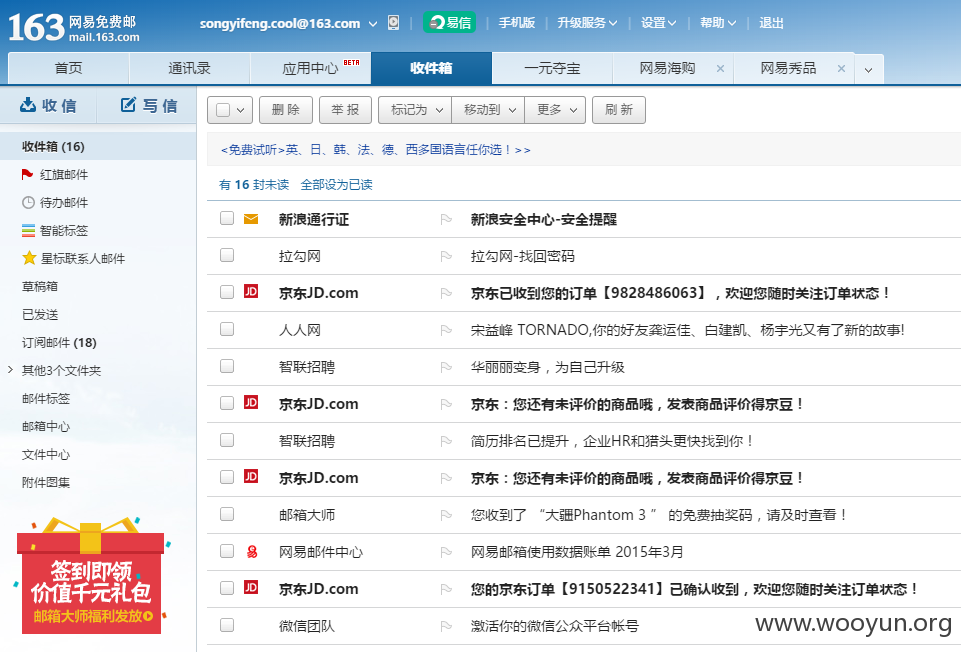Open email 京东已收到您的订单【9828486063】
This screenshot has height=652, width=961.
click(x=680, y=293)
